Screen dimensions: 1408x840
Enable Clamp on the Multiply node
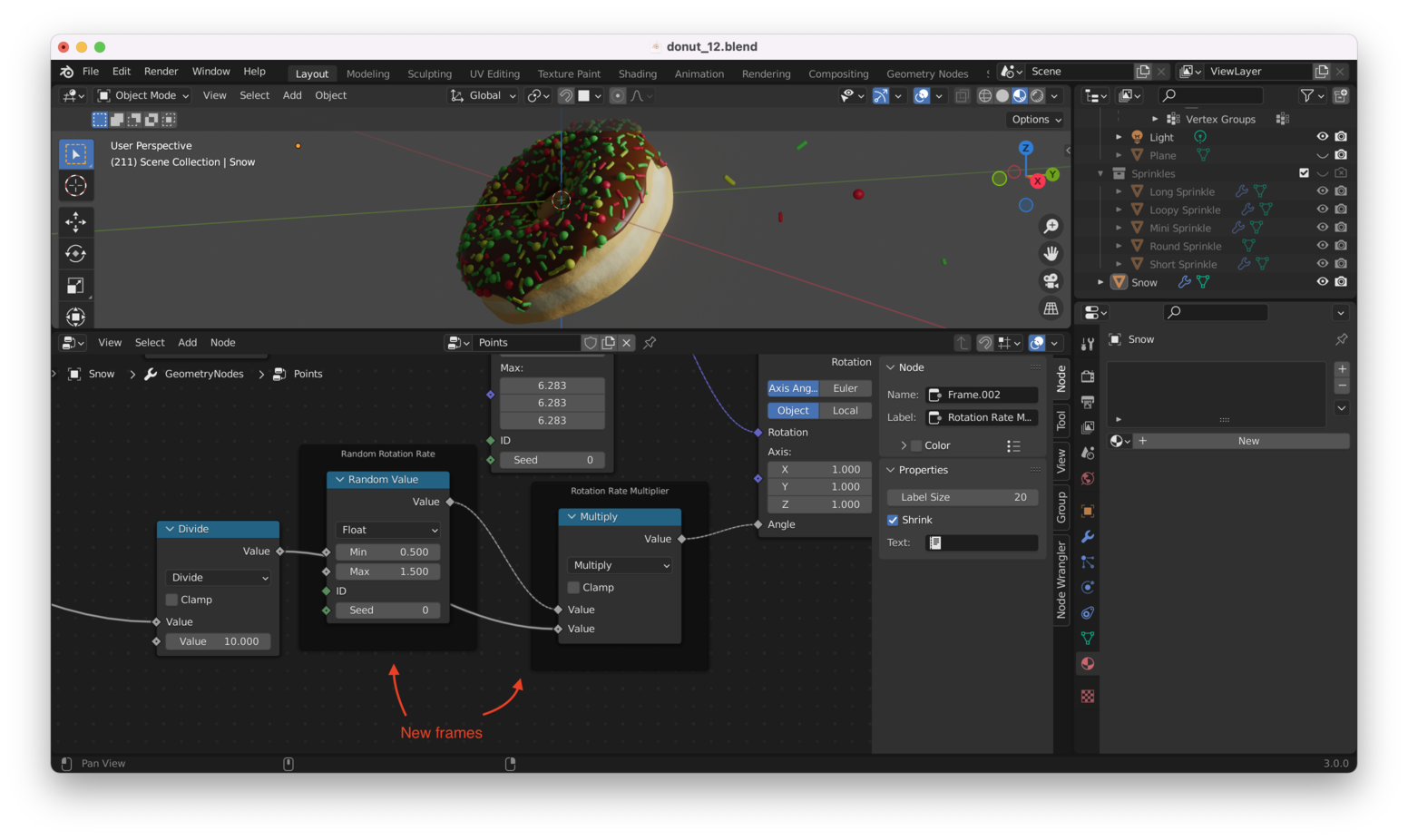coord(574,588)
